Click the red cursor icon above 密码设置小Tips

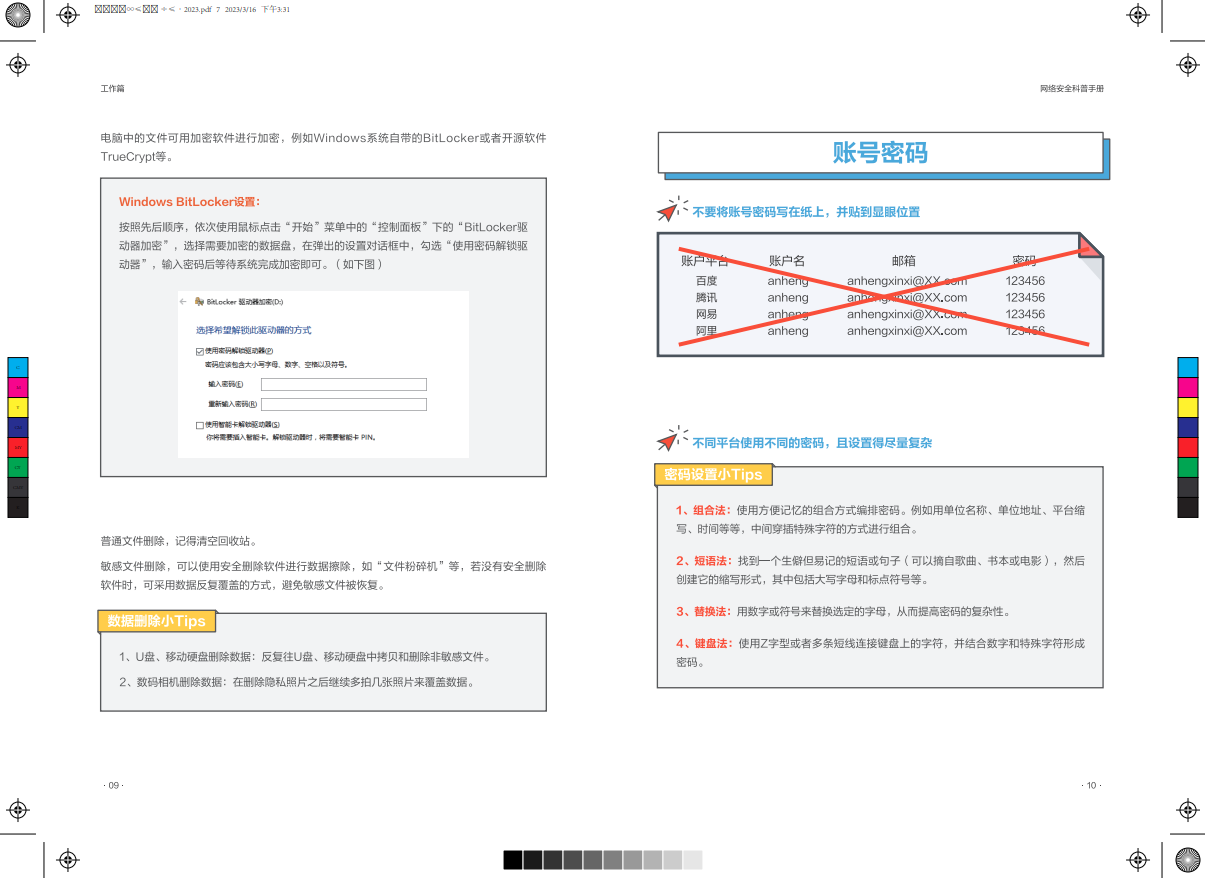click(x=669, y=443)
